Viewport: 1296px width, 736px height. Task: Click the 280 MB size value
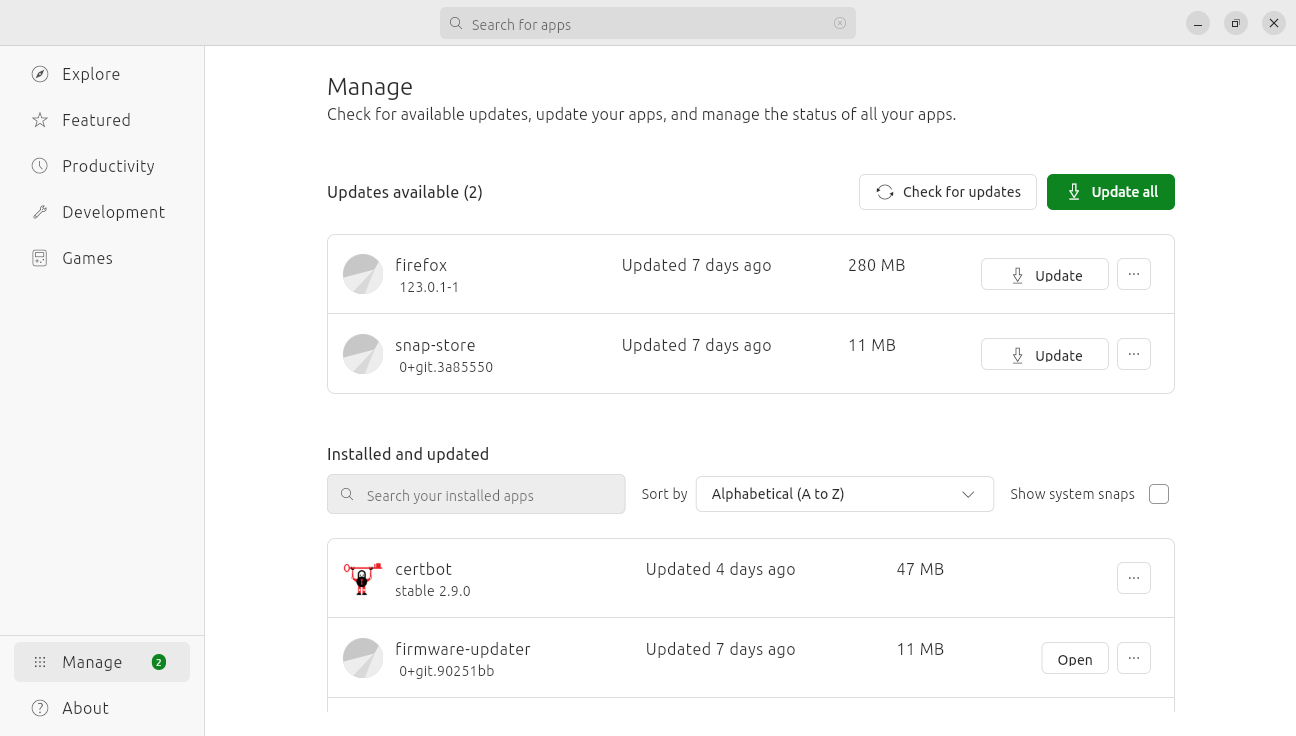point(876,265)
